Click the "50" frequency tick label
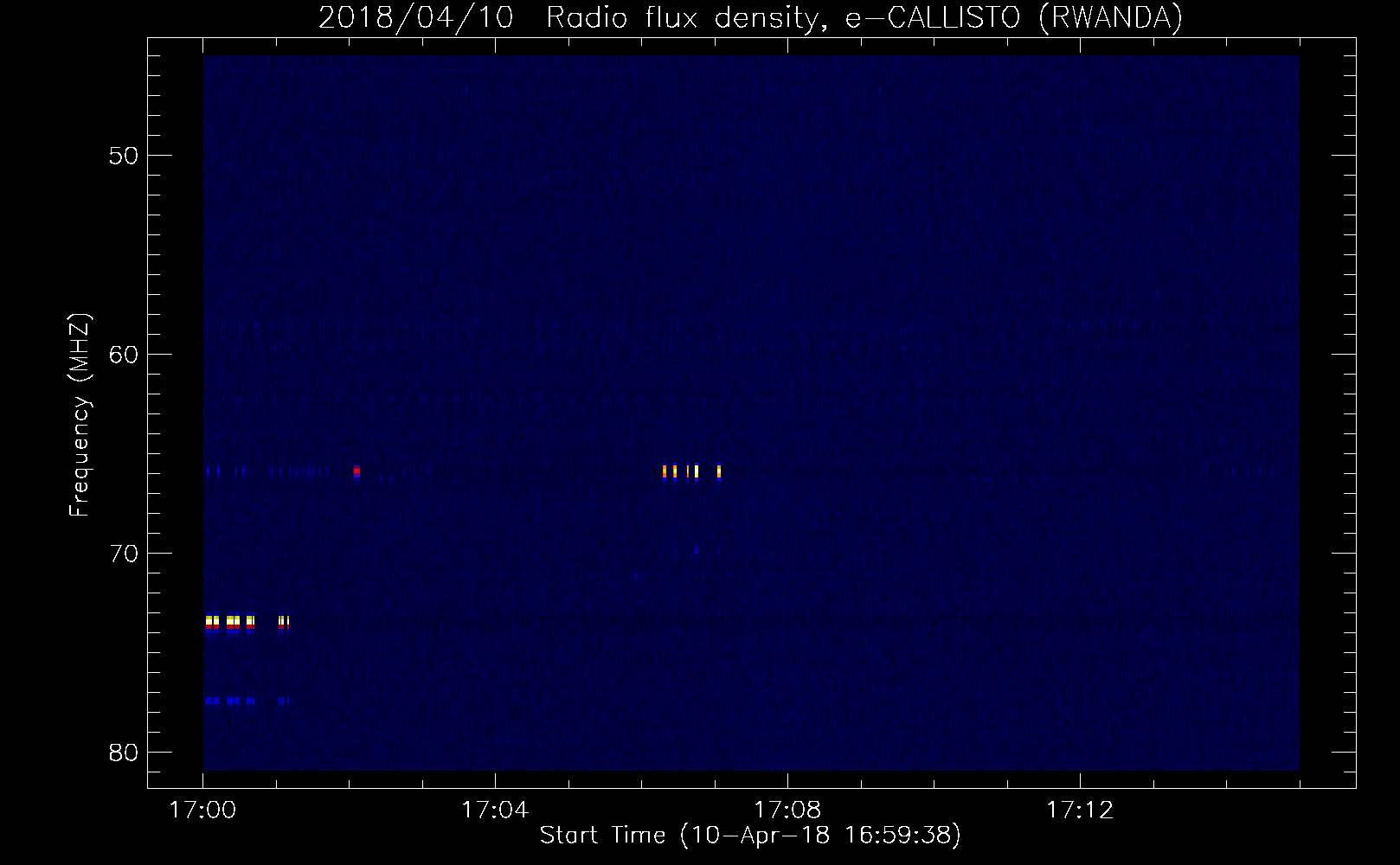The width and height of the screenshot is (1400, 865). [x=122, y=156]
